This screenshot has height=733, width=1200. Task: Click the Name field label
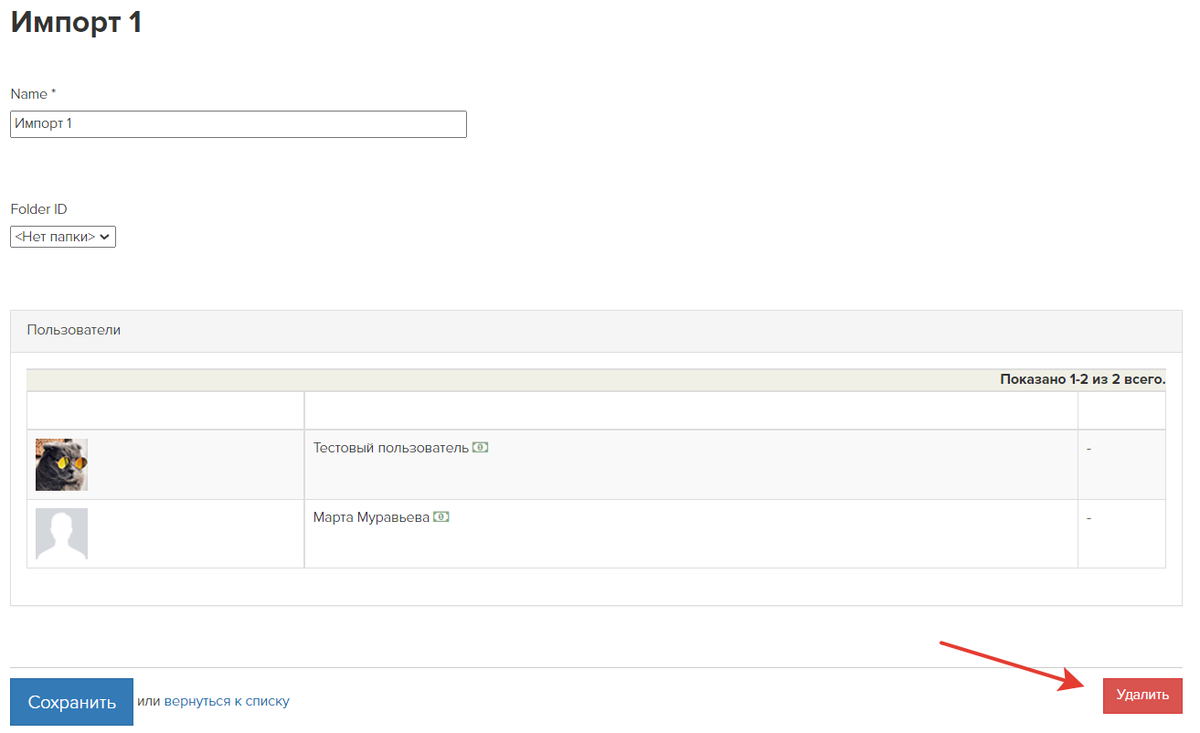33,94
